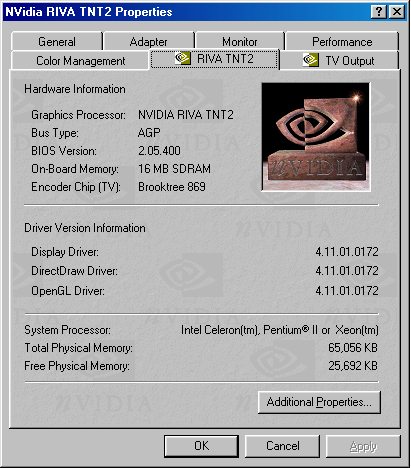Switch to the TV Output tab label
The width and height of the screenshot is (411, 468).
click(350, 61)
